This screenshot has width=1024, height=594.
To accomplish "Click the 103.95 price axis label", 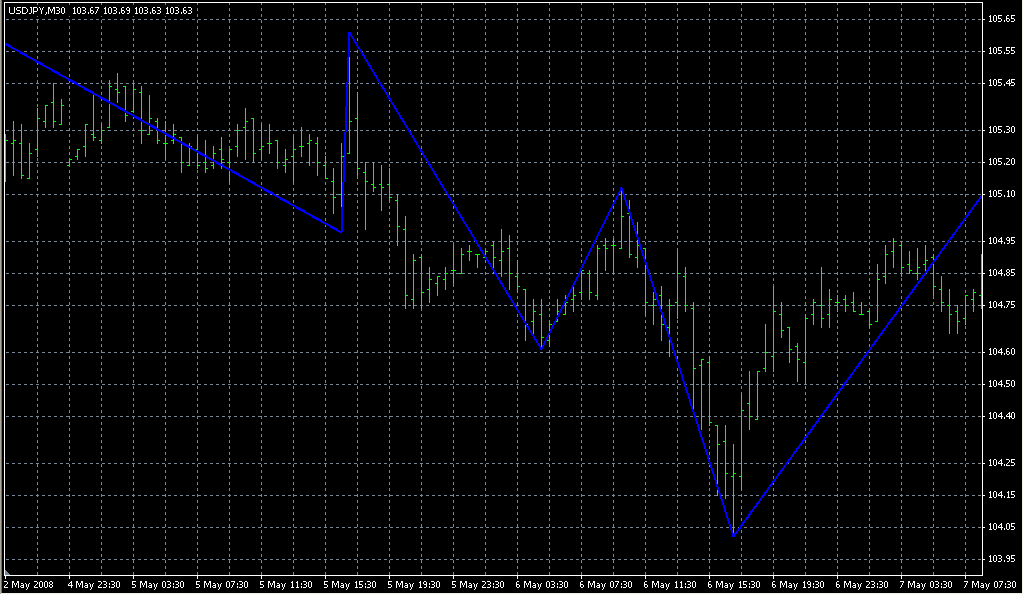I will 1001,559.
